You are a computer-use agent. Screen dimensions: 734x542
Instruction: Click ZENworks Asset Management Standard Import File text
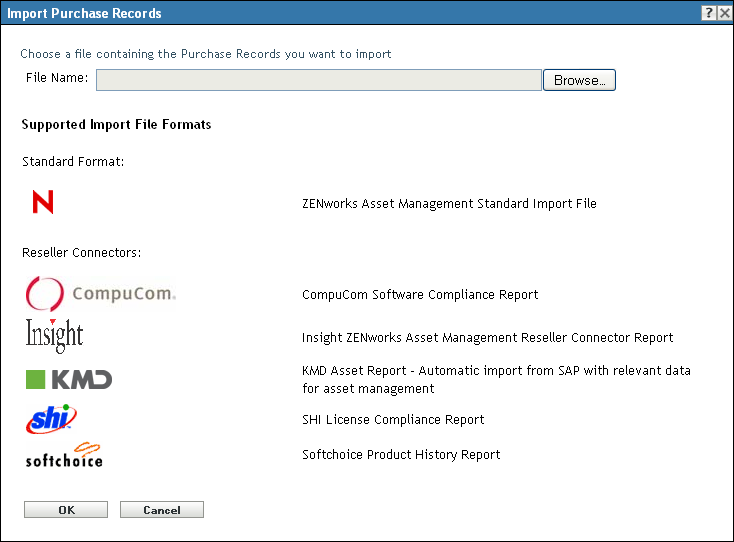tap(449, 204)
